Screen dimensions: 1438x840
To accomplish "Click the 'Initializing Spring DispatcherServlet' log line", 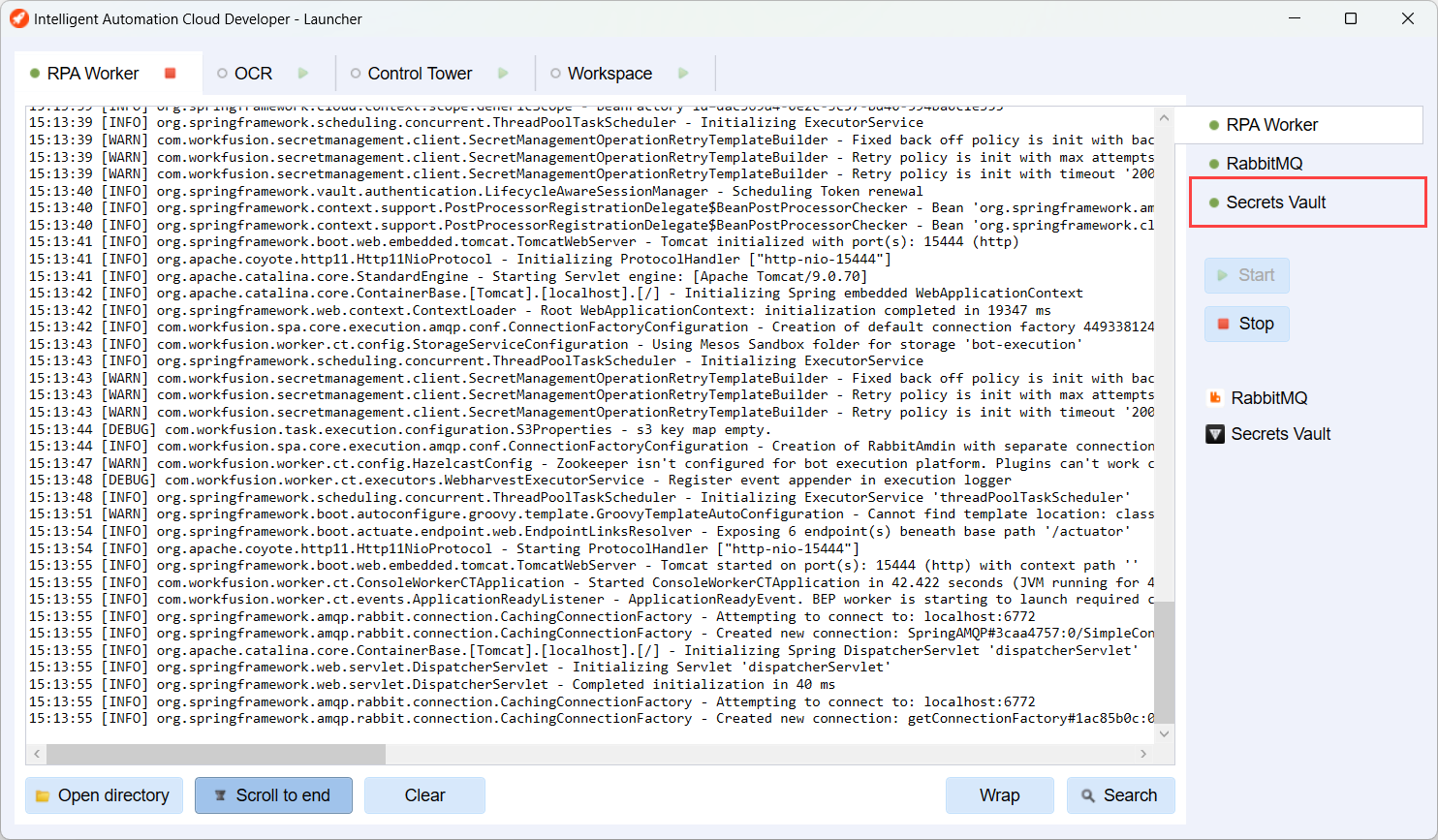I will 583,650.
